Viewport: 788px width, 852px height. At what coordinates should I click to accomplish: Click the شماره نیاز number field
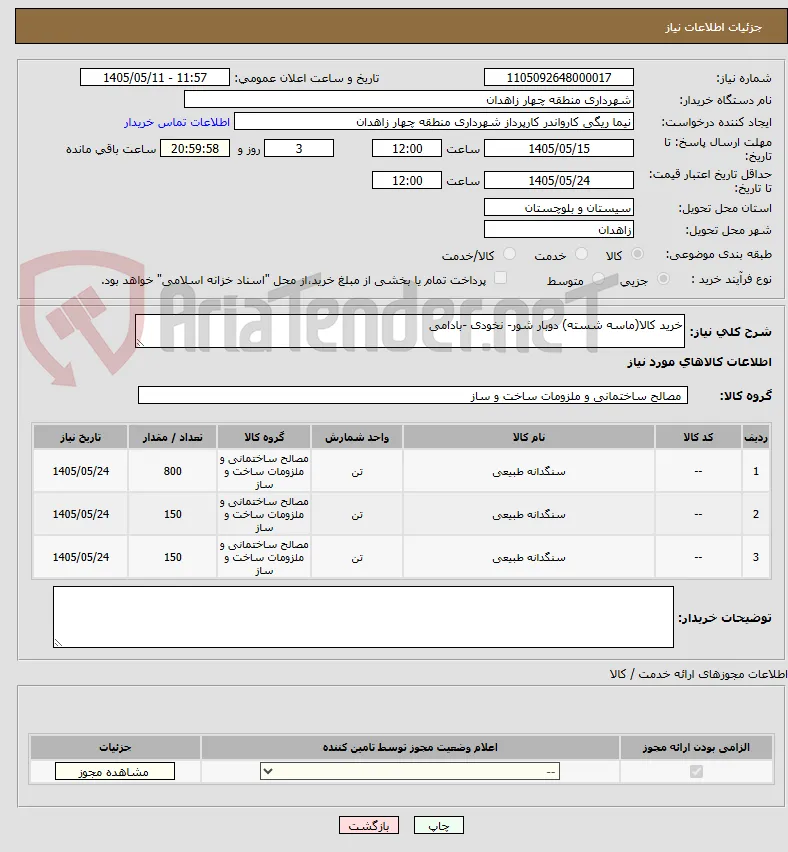[559, 77]
